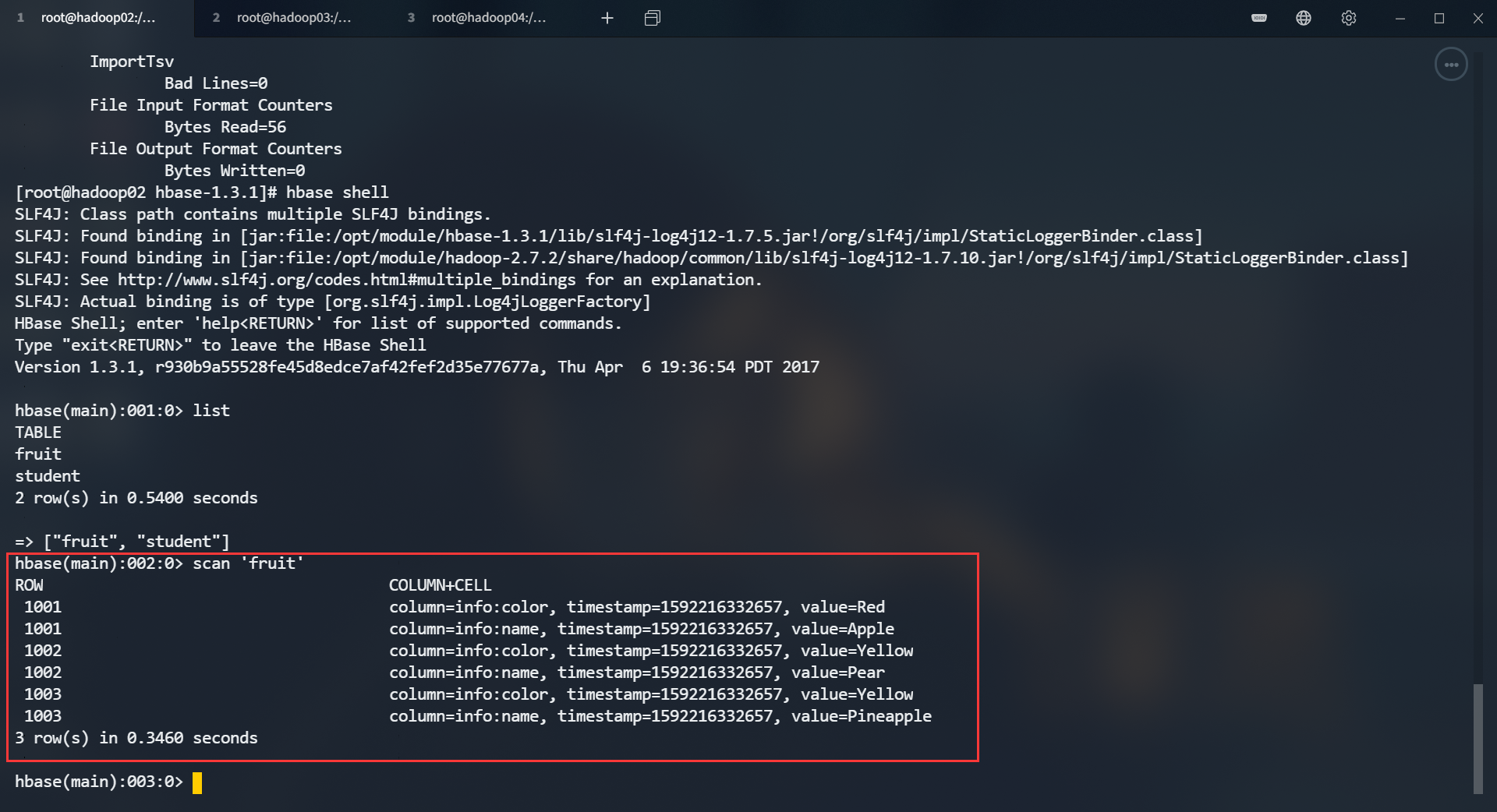Click the "hbase shell" command line text
This screenshot has height=812, width=1497.
pos(337,192)
